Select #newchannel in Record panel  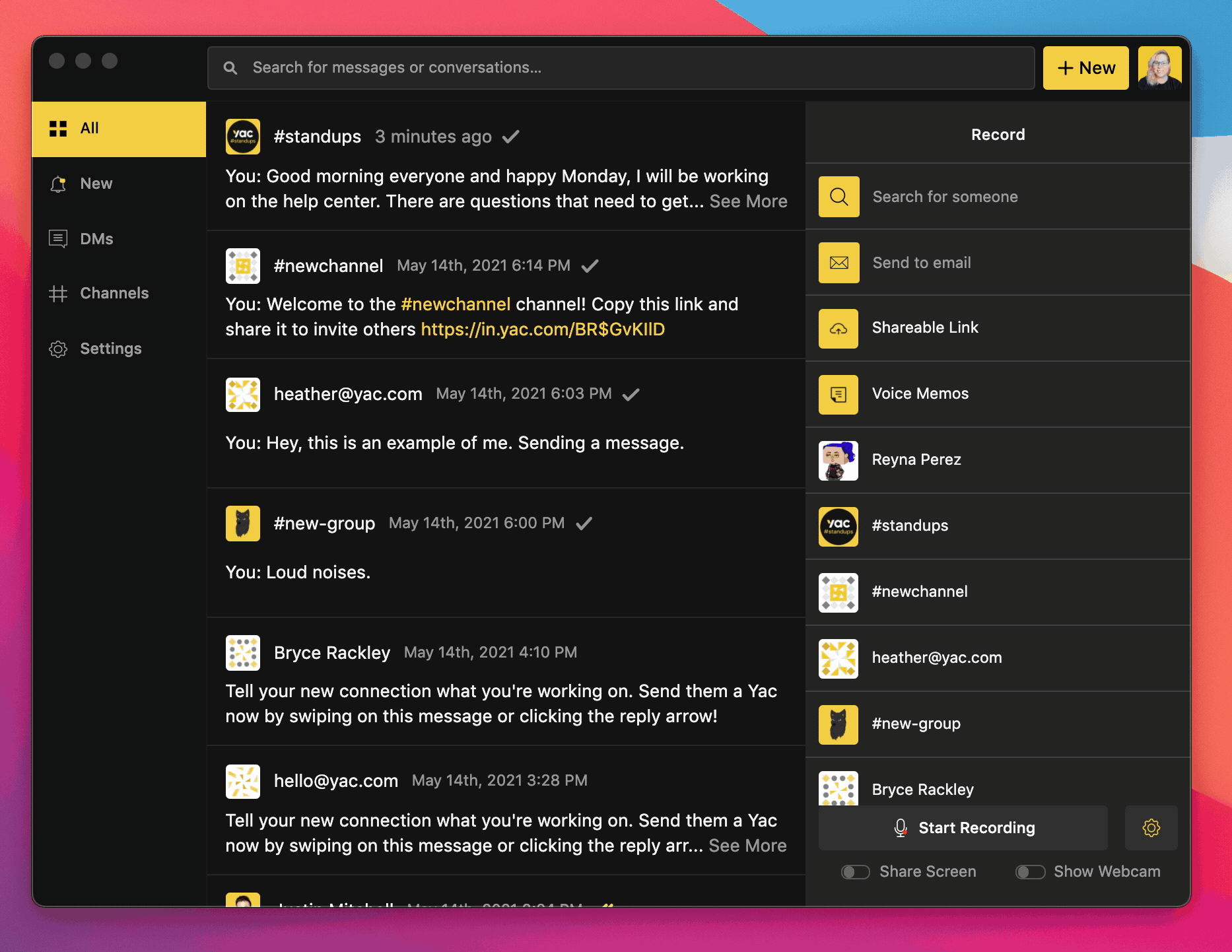pyautogui.click(x=998, y=593)
